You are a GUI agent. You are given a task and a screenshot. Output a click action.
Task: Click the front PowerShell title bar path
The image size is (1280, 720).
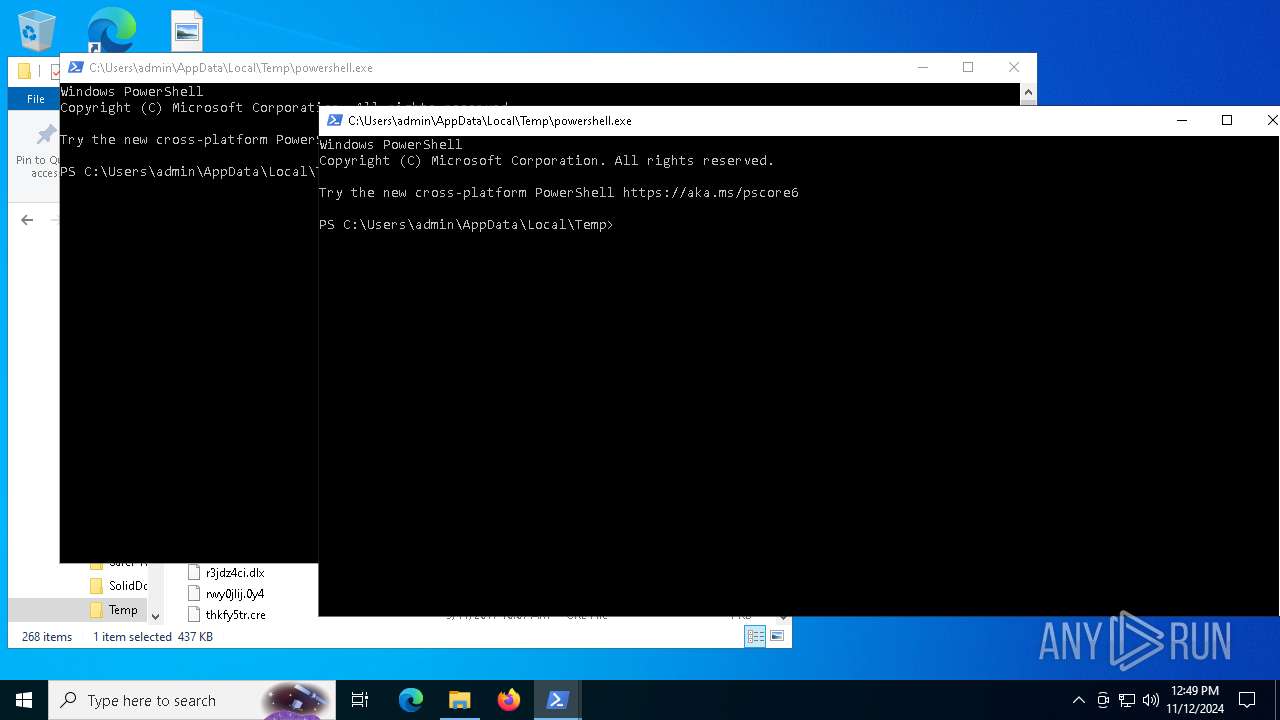(490, 121)
